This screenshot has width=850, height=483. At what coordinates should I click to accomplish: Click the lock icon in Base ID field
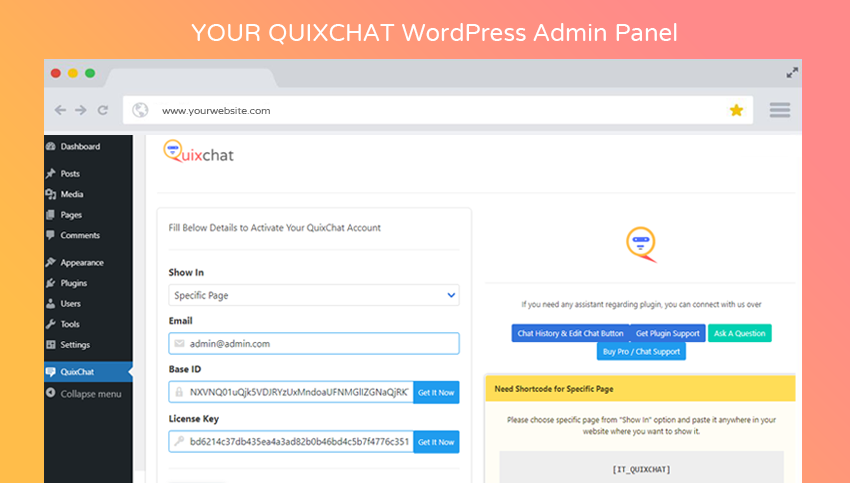(x=179, y=392)
